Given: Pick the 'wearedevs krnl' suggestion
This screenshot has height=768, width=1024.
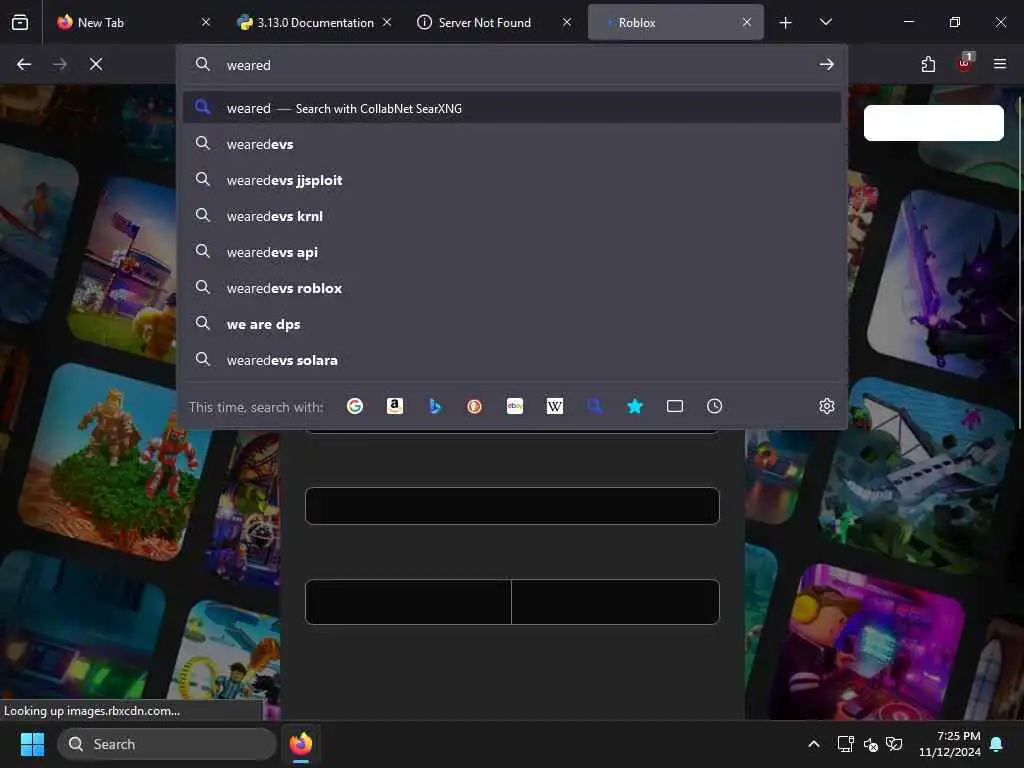Looking at the screenshot, I should (512, 216).
